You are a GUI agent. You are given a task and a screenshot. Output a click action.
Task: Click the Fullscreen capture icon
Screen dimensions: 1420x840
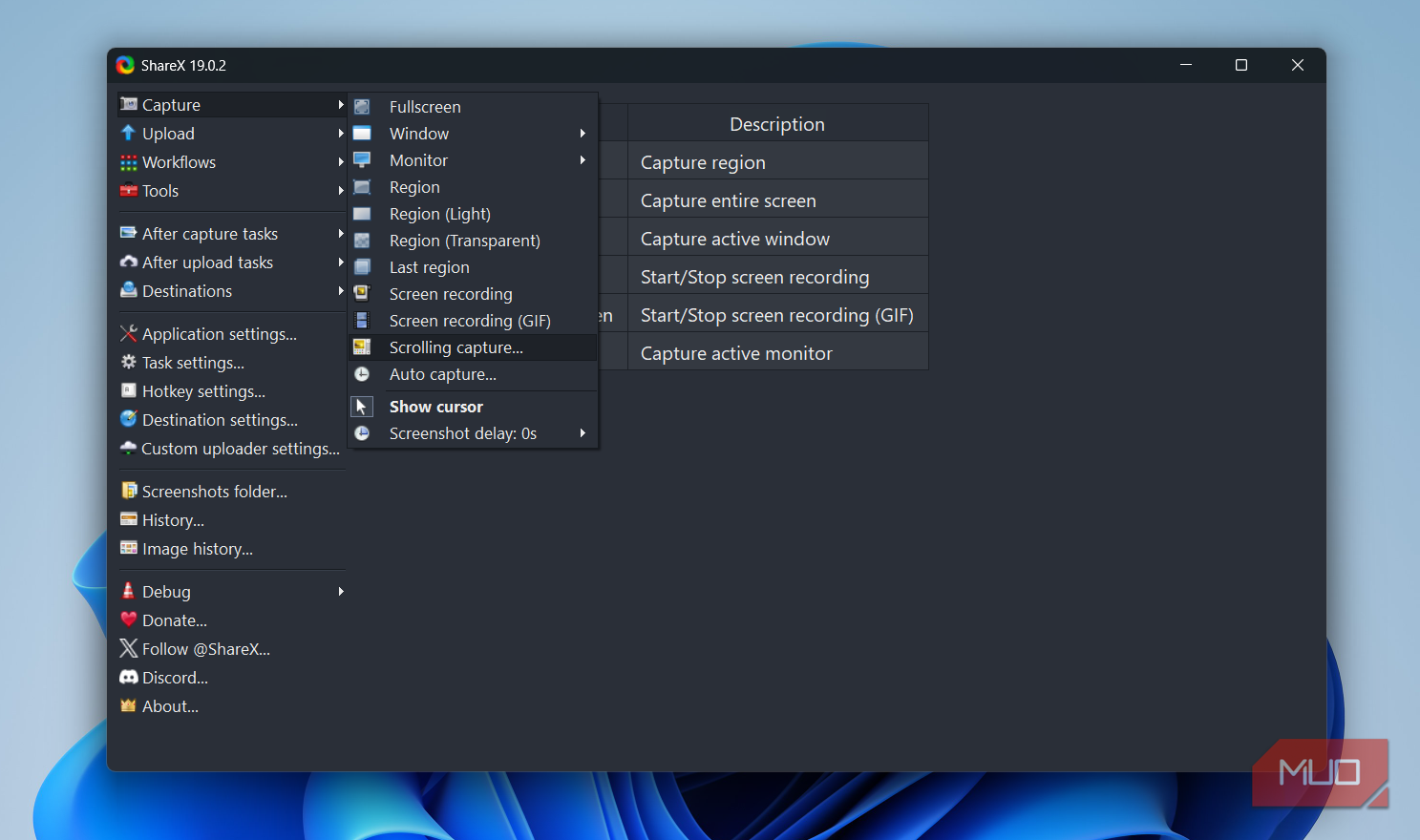click(362, 107)
